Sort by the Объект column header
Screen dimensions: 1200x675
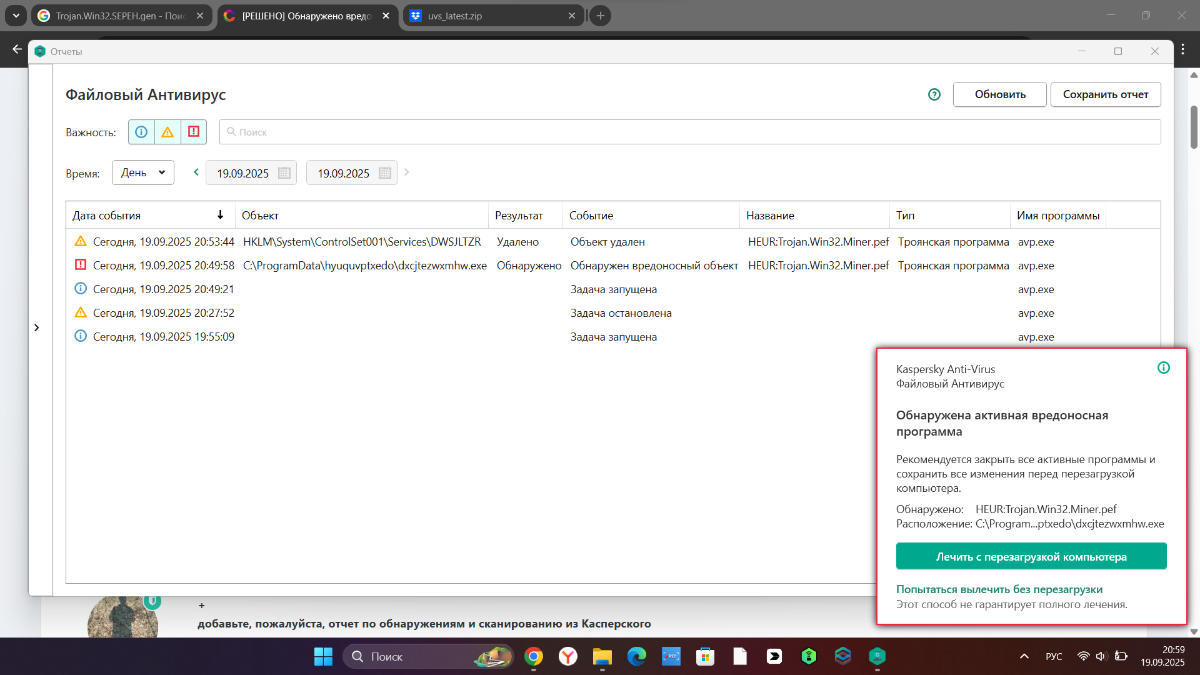[362, 215]
